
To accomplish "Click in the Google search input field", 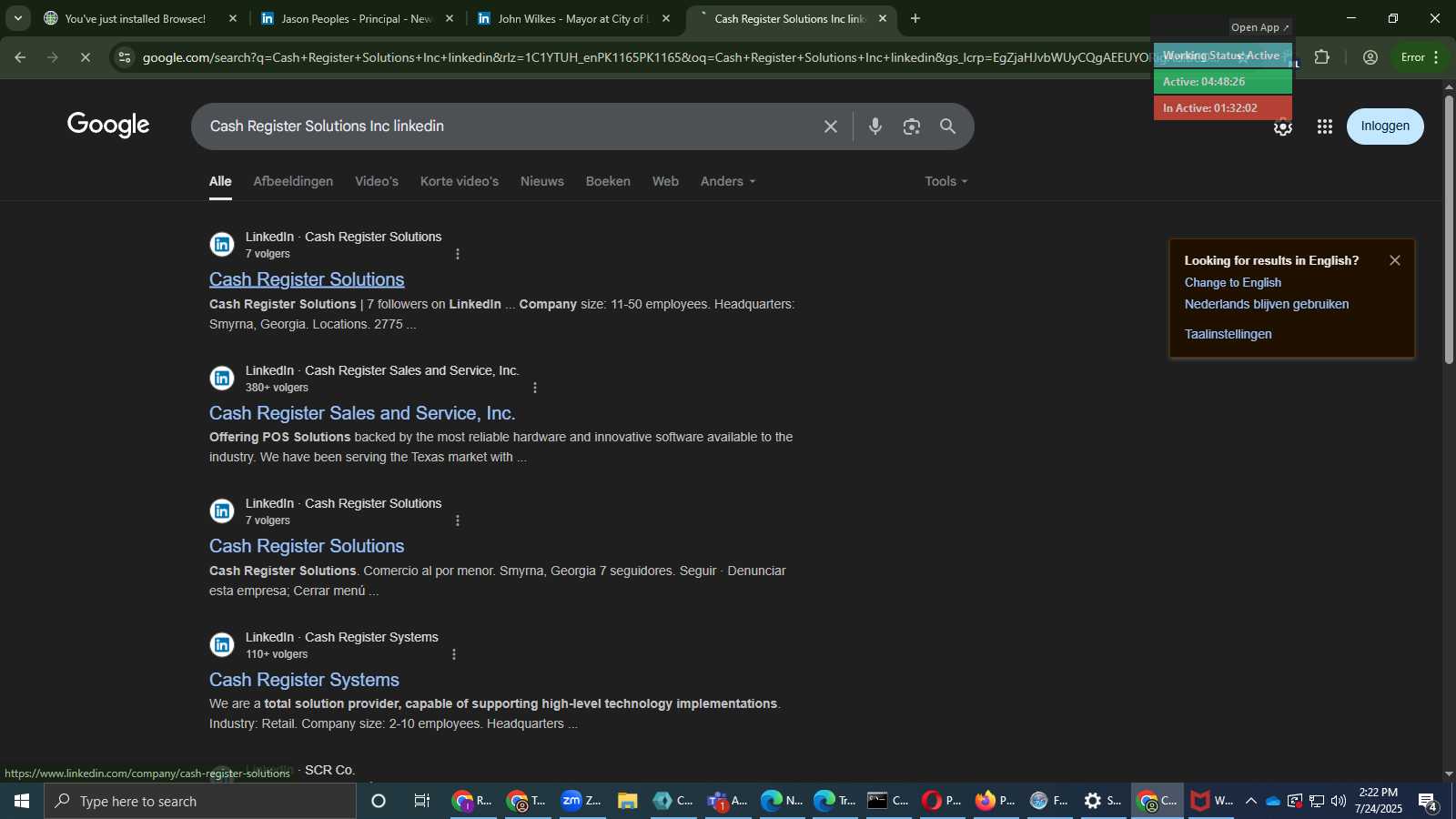I will (x=510, y=126).
